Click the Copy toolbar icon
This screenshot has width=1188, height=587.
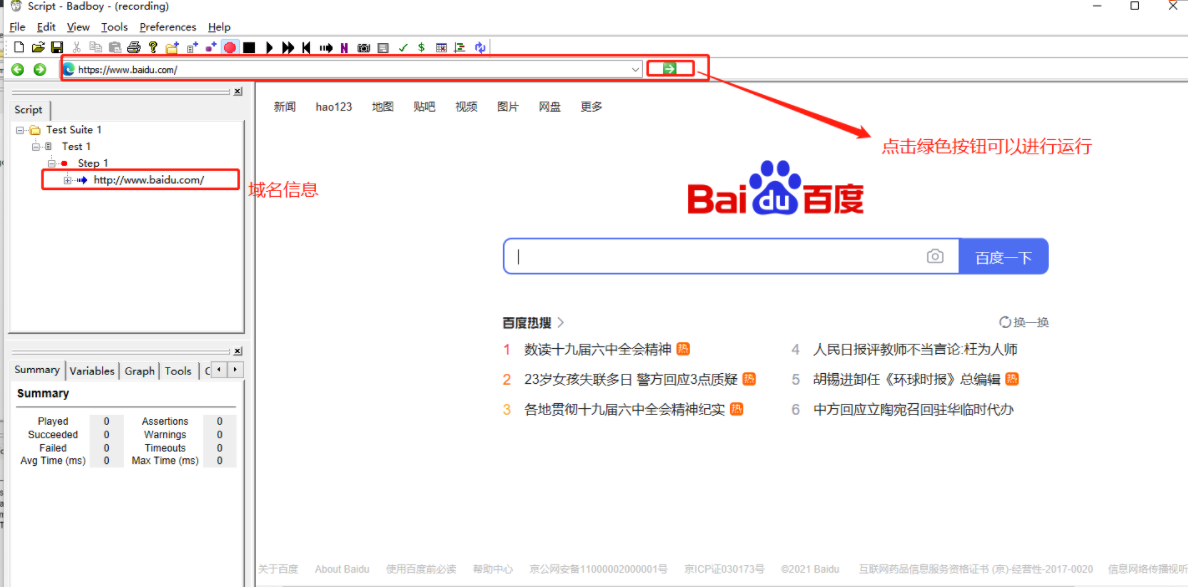point(95,48)
